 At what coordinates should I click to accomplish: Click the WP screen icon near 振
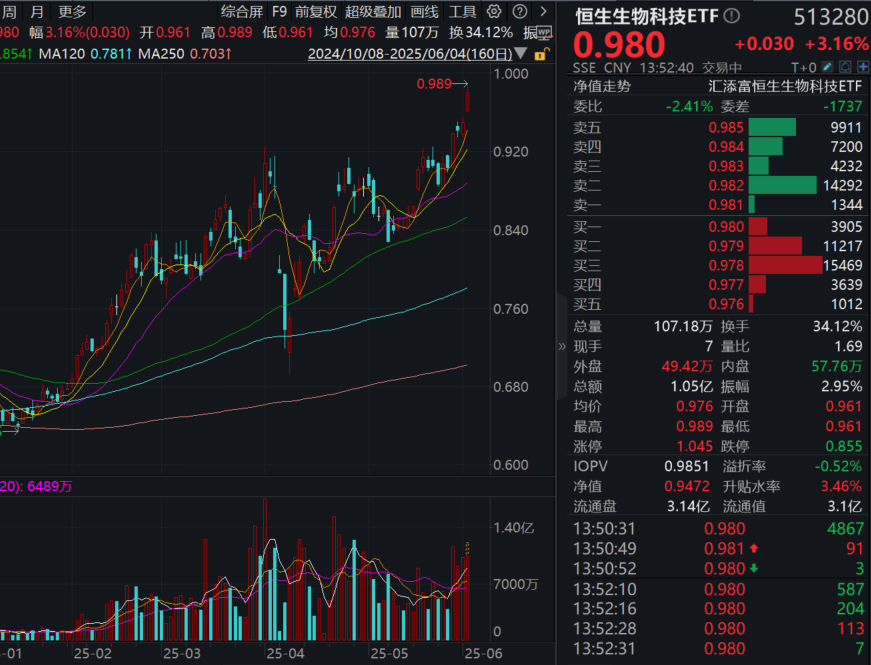click(545, 32)
